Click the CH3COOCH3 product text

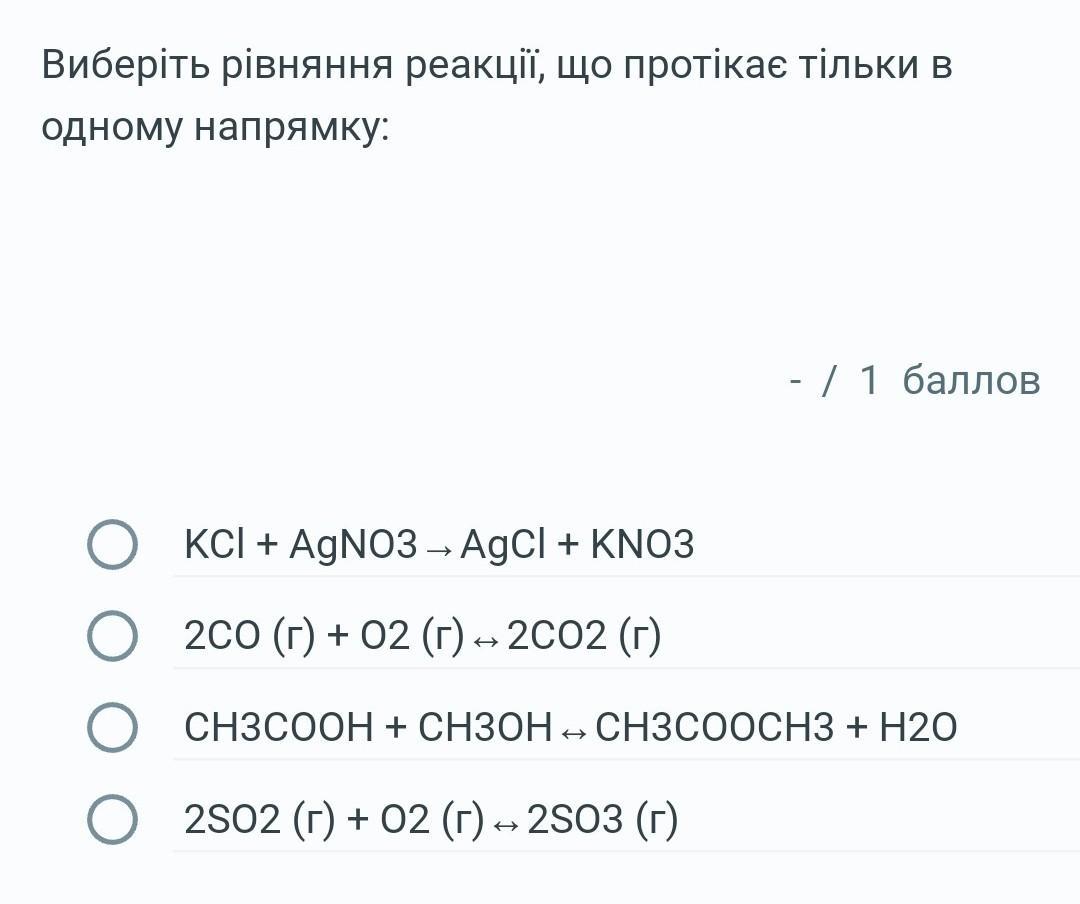[x=714, y=727]
